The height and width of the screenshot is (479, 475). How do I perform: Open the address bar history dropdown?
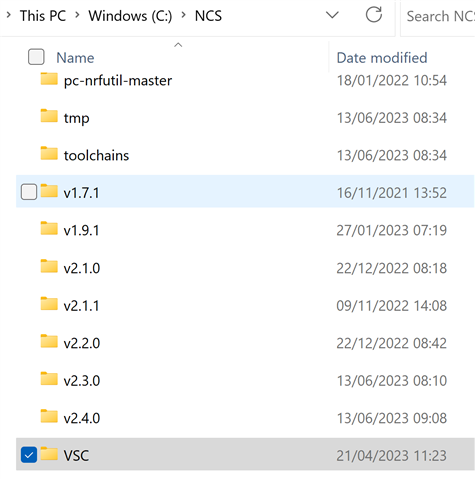pyautogui.click(x=332, y=15)
